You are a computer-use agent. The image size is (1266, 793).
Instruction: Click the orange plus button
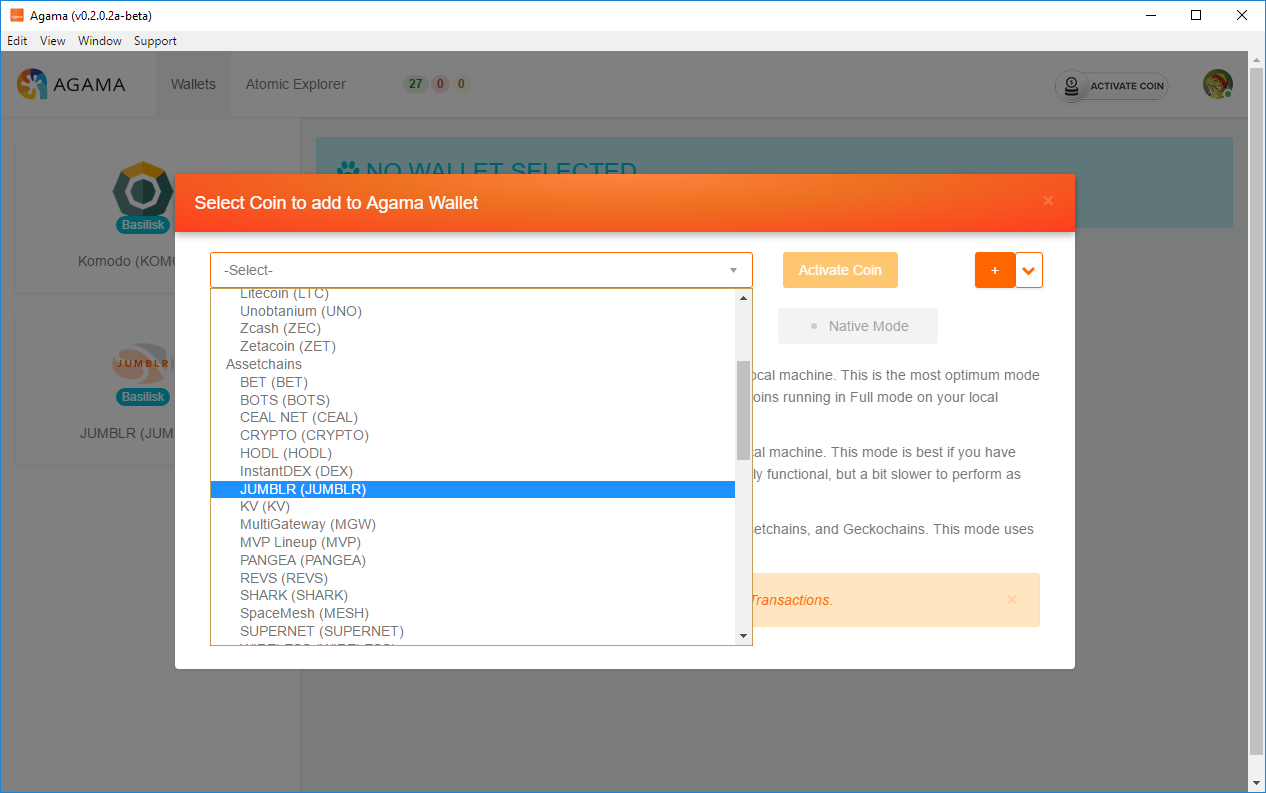coord(995,270)
